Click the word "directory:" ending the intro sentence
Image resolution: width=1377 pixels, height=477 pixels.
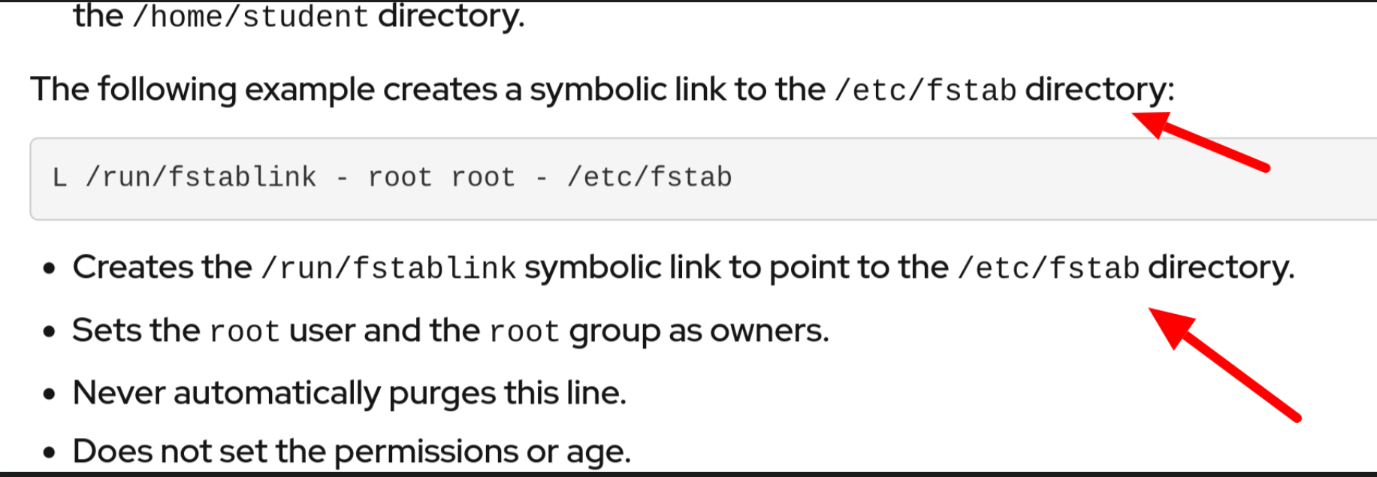(1100, 90)
